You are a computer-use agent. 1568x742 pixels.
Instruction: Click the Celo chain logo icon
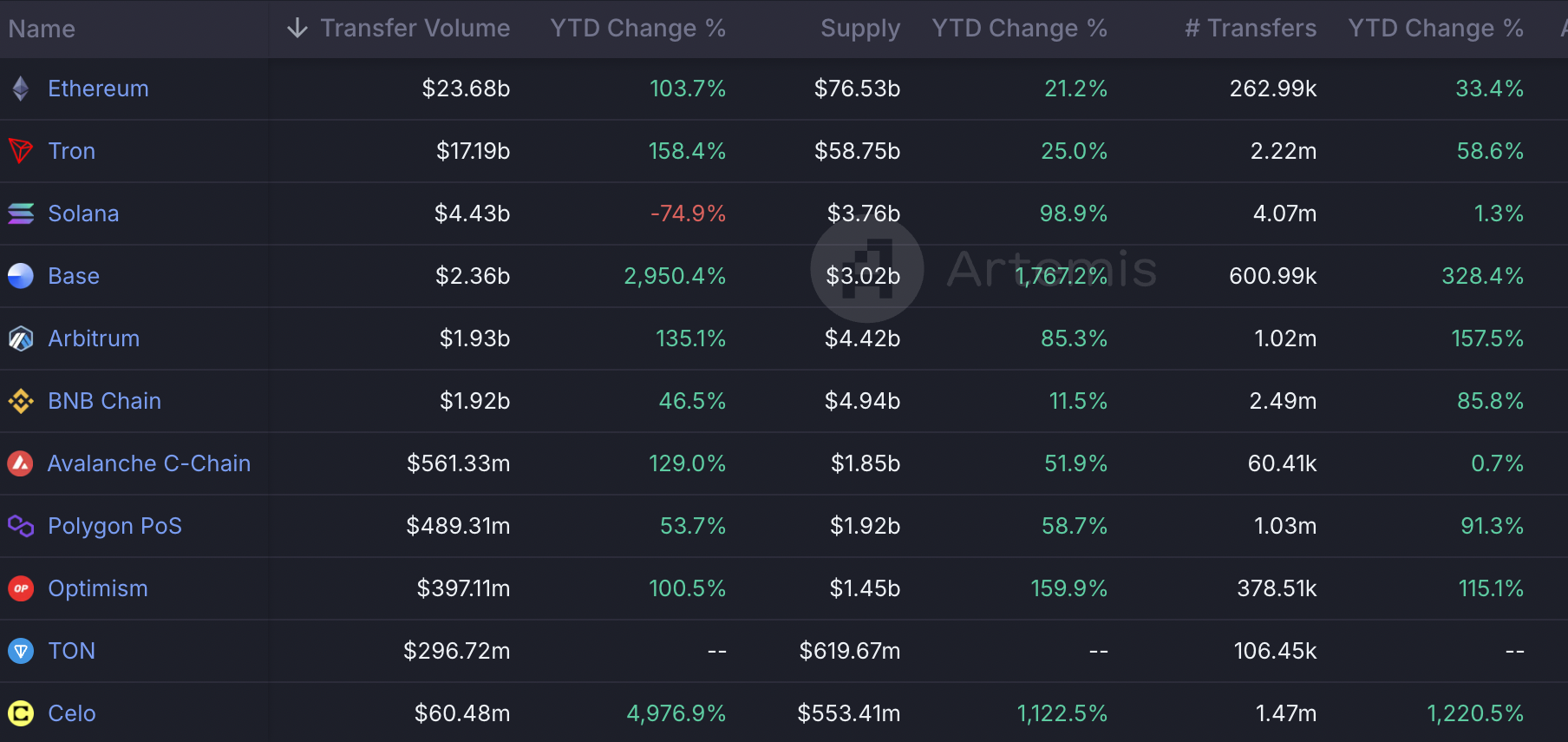pos(21,713)
